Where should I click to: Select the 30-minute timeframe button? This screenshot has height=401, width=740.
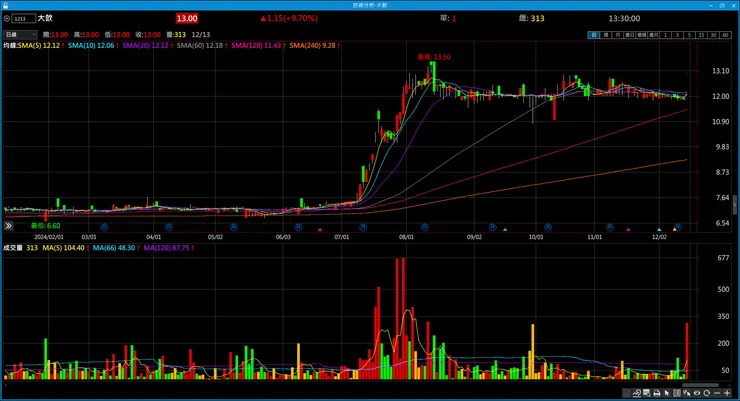pos(713,35)
